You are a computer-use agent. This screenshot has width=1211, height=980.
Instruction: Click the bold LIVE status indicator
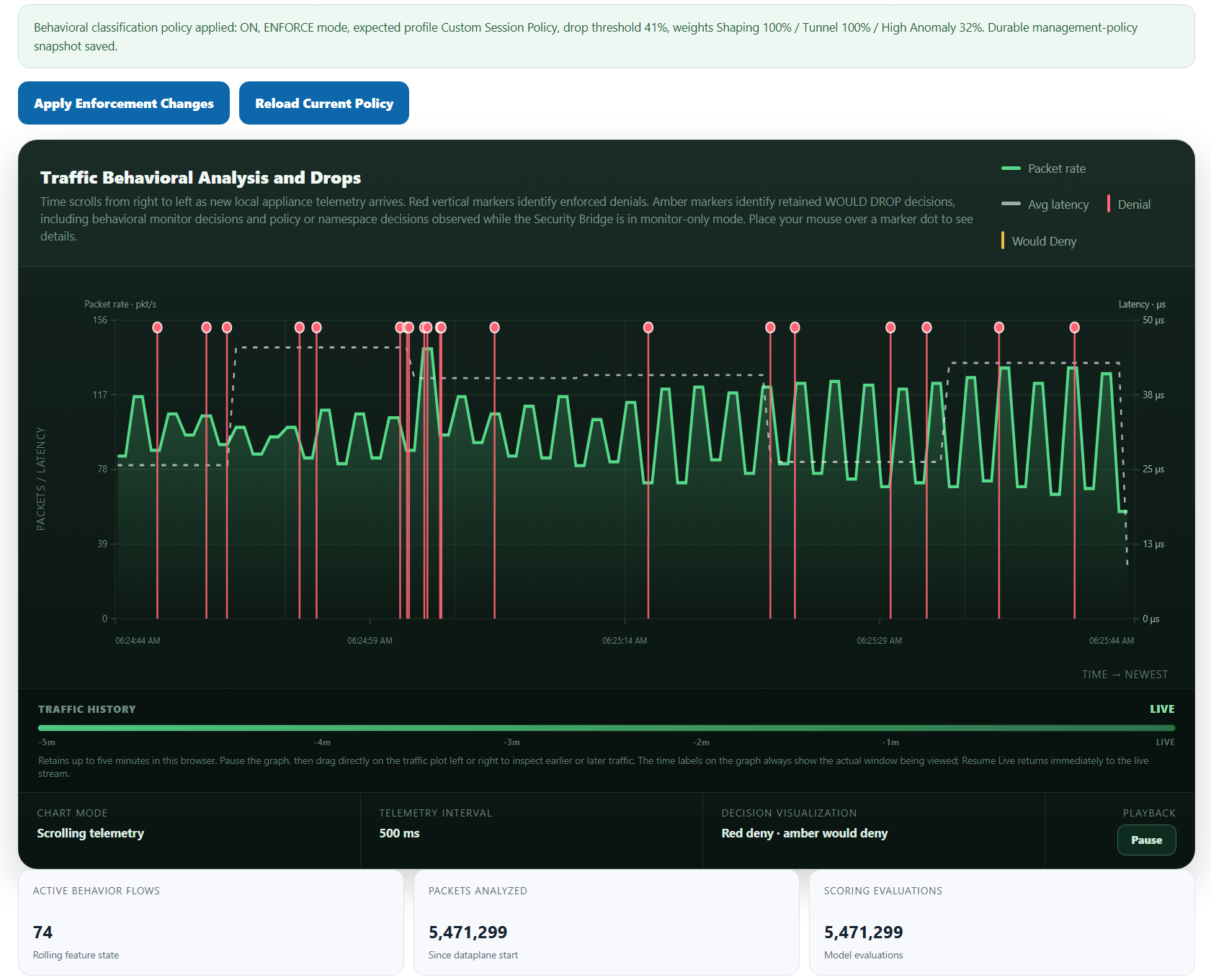coord(1162,709)
